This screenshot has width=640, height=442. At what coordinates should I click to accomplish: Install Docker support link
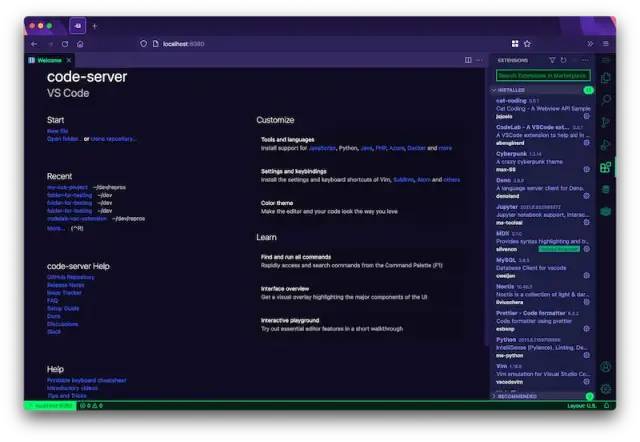coord(416,148)
